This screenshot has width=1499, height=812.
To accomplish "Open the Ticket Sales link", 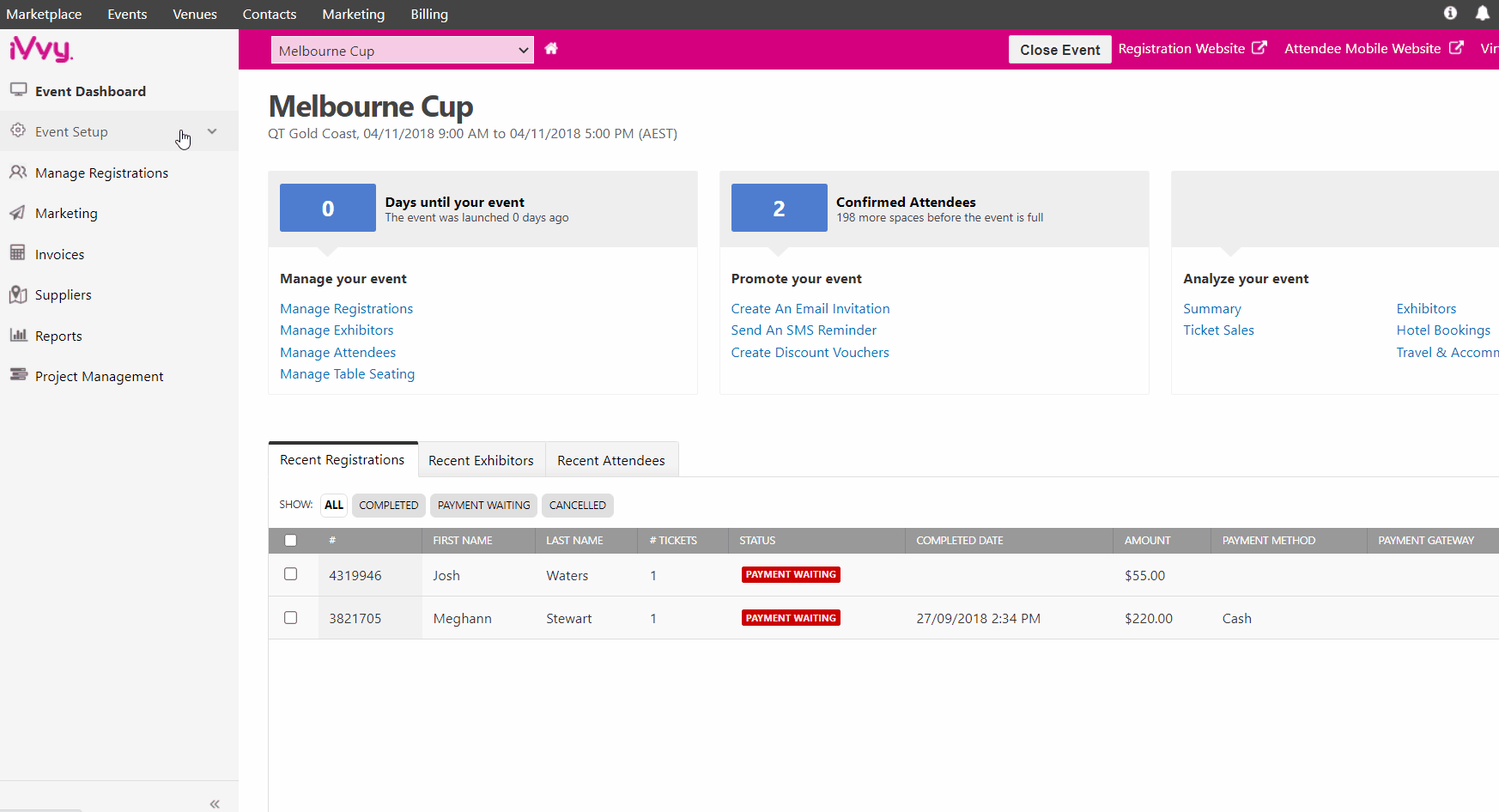I will [1218, 330].
